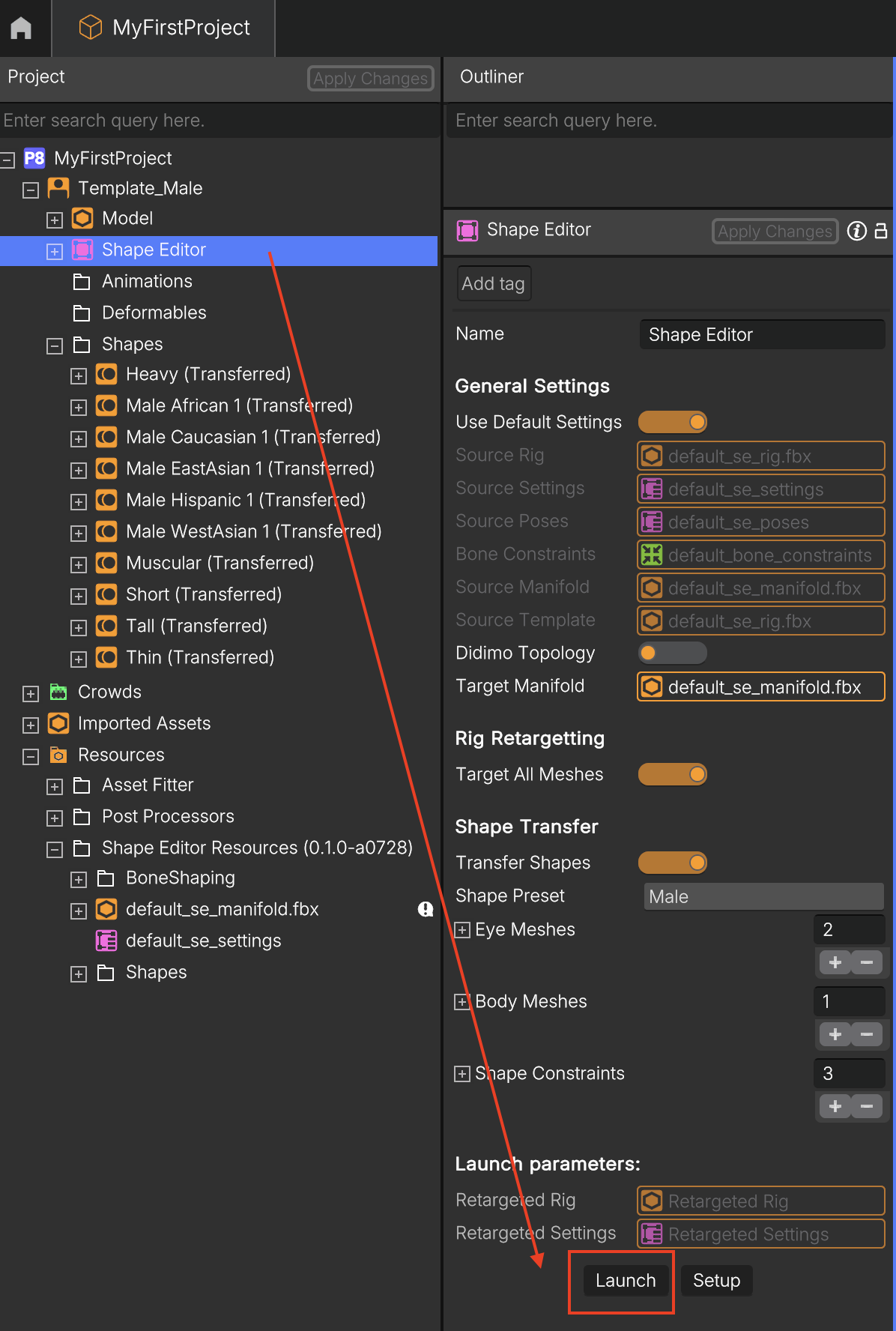Expand the Imported Assets node
The height and width of the screenshot is (1331, 896).
point(31,725)
